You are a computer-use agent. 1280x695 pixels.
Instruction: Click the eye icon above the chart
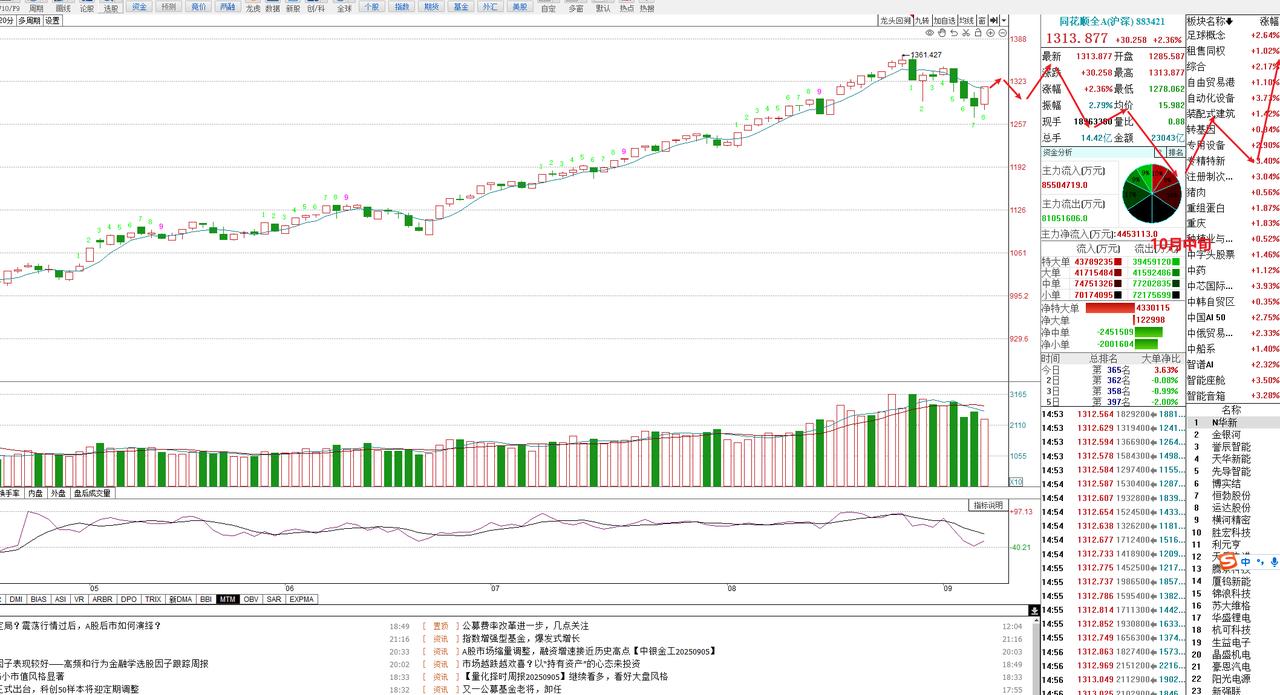tap(930, 33)
